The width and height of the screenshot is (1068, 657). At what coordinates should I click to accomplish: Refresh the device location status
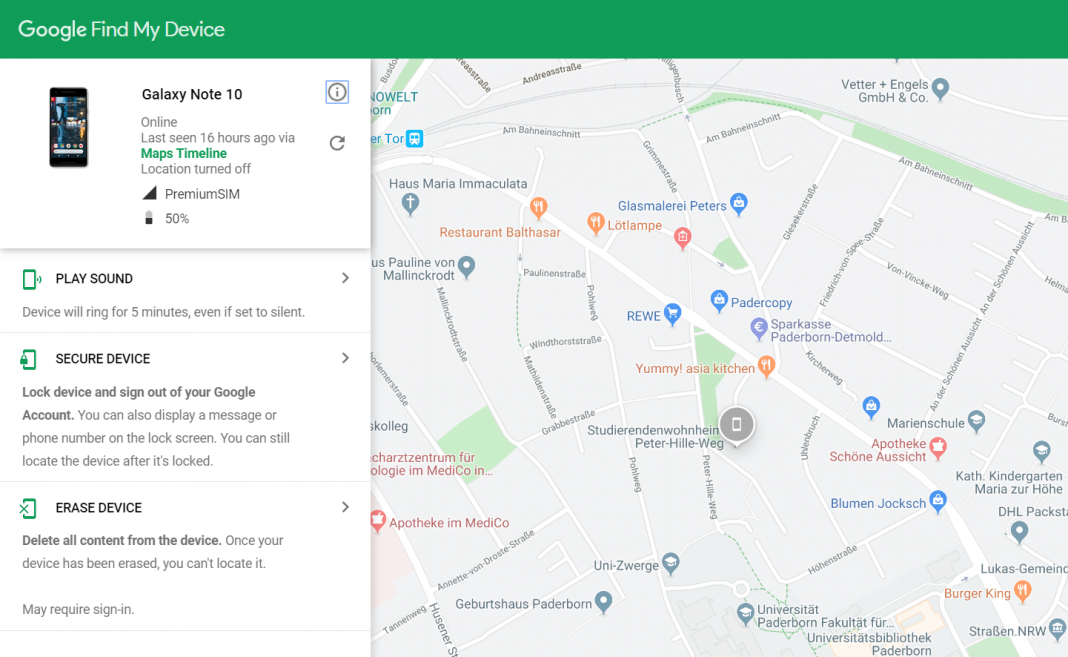coord(337,143)
